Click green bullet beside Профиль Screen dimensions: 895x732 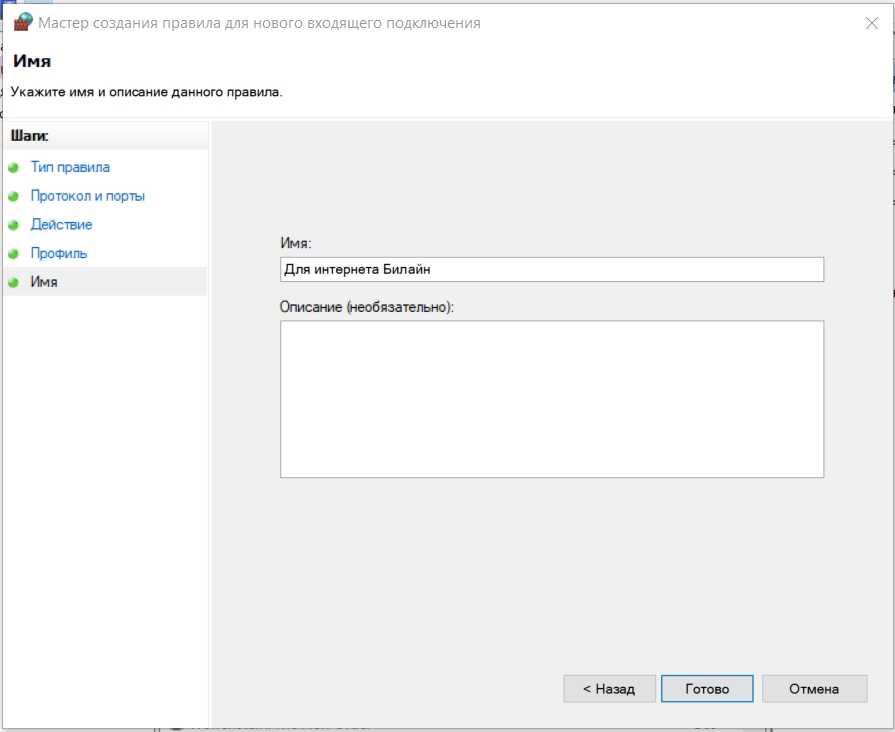pyautogui.click(x=13, y=254)
